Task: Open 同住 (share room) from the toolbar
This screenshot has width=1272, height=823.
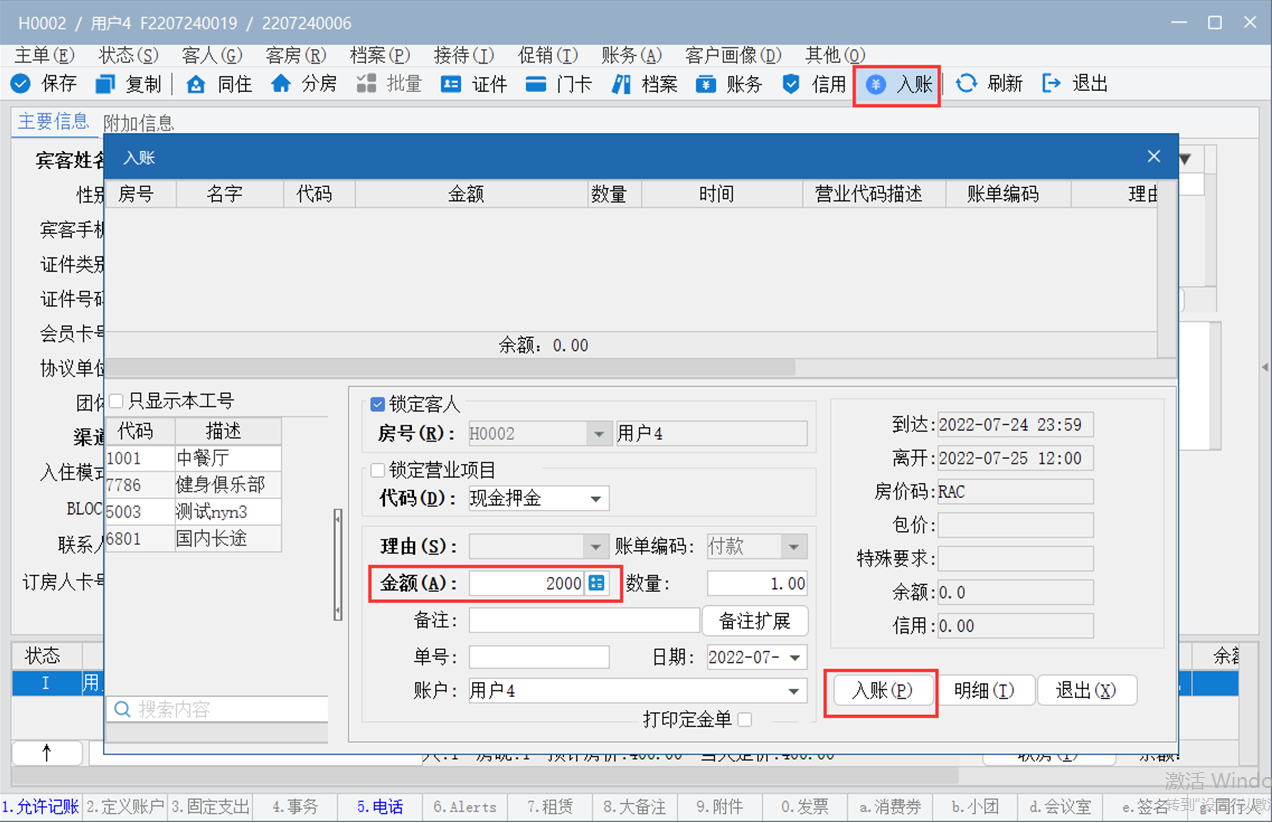Action: (196, 84)
